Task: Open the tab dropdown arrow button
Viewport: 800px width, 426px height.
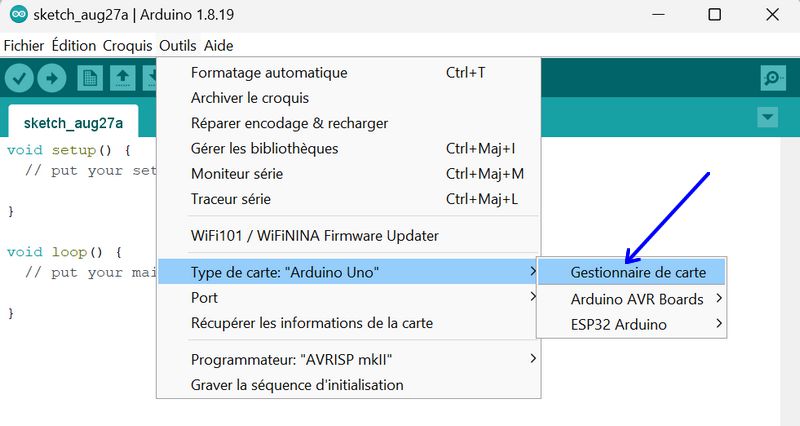Action: (767, 117)
